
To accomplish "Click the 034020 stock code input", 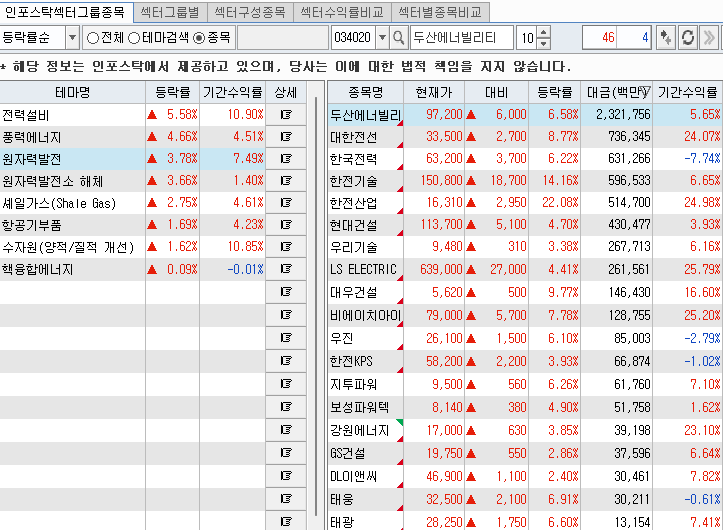I will 354,37.
